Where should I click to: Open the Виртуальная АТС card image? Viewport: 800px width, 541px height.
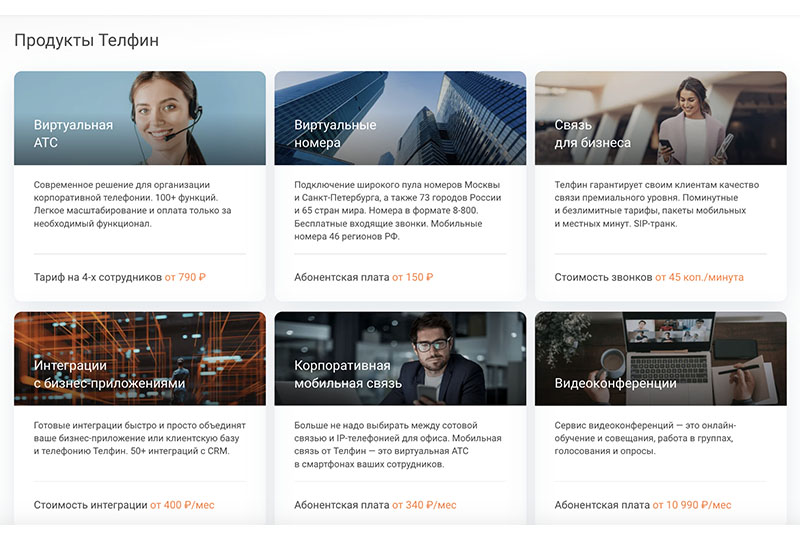(x=140, y=118)
